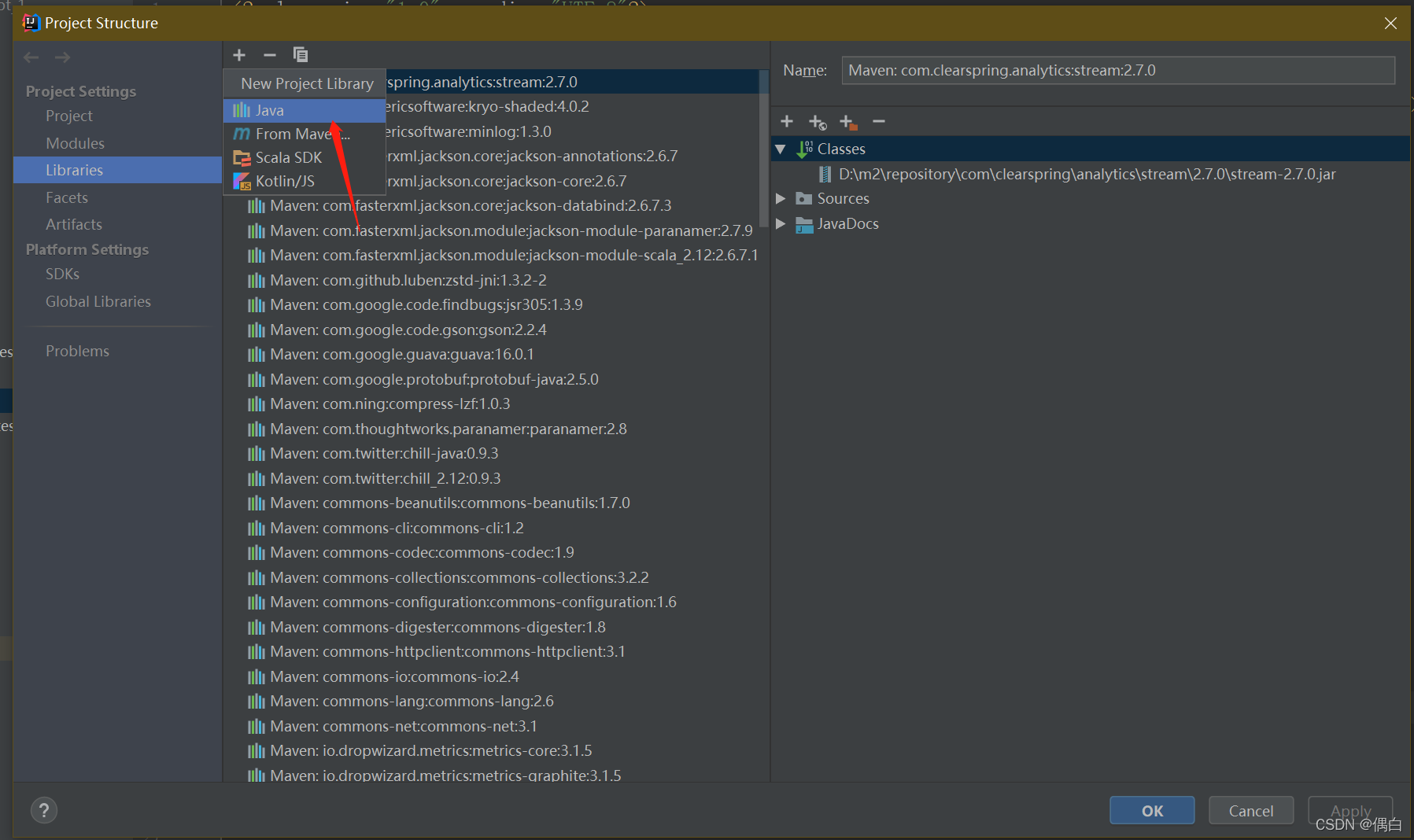Click the add library plus icon

[239, 55]
